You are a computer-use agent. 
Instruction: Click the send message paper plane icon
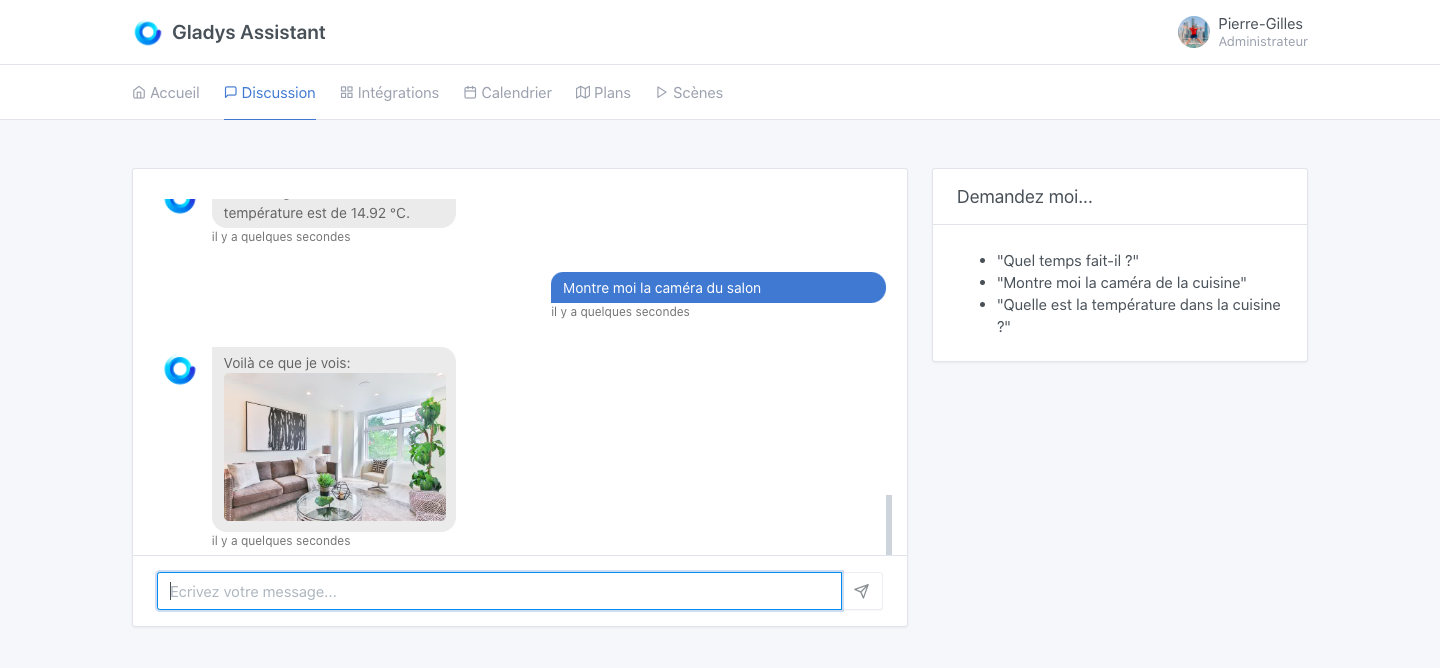click(x=861, y=591)
